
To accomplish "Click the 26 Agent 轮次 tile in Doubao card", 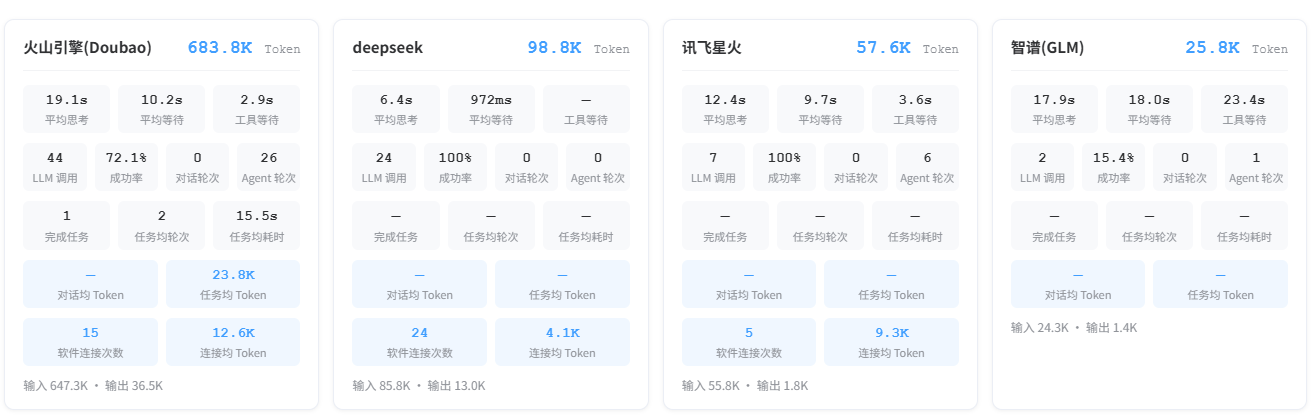I will click(269, 167).
